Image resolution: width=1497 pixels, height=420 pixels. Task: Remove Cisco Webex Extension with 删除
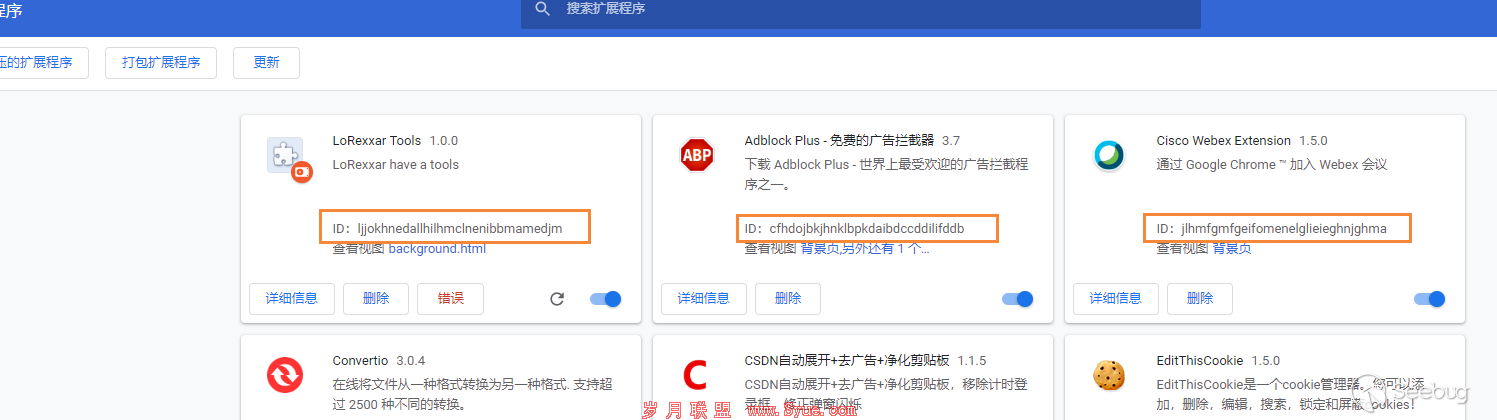click(x=1200, y=298)
